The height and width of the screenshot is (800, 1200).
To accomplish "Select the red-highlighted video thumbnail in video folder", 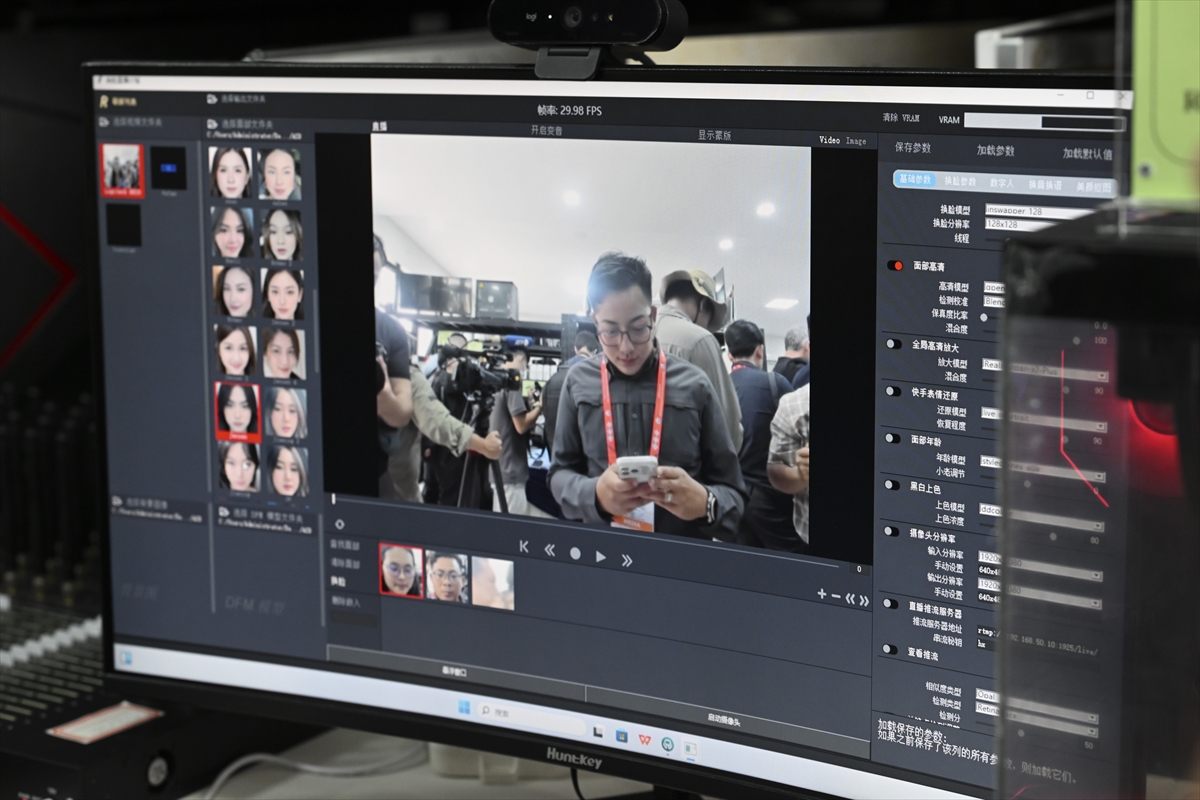I will pos(122,171).
